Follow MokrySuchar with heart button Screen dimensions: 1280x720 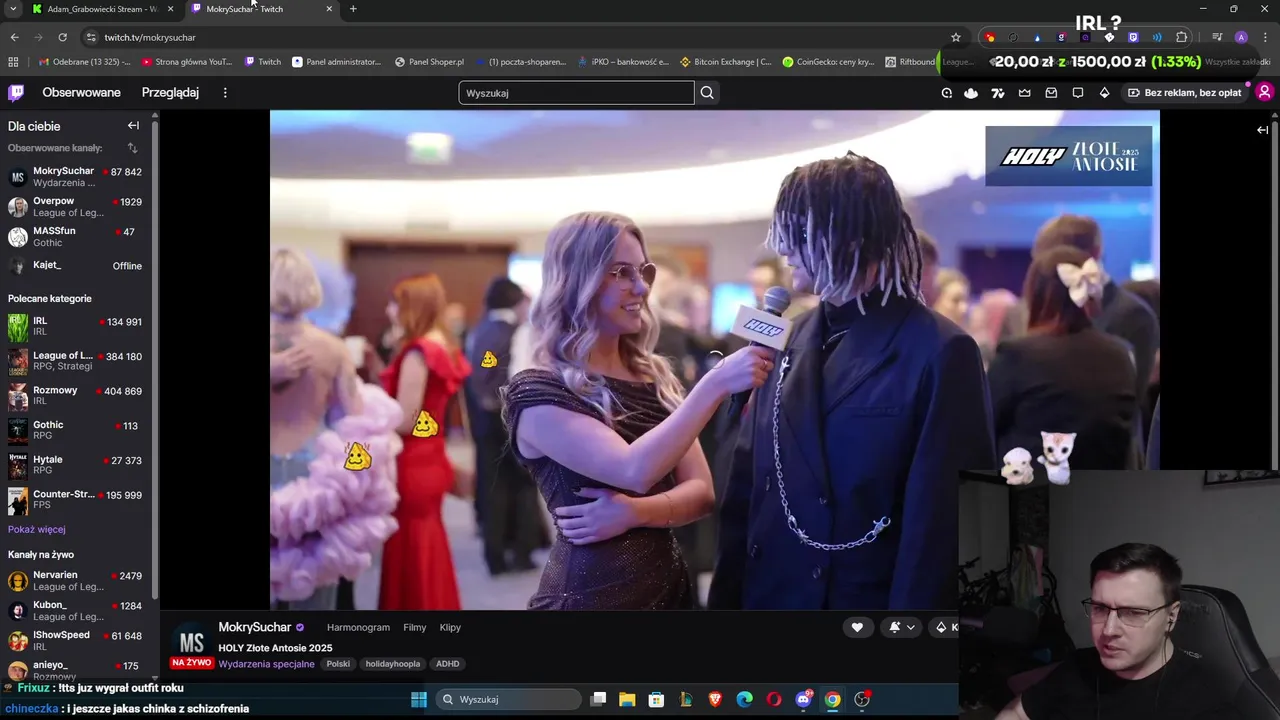click(x=857, y=627)
